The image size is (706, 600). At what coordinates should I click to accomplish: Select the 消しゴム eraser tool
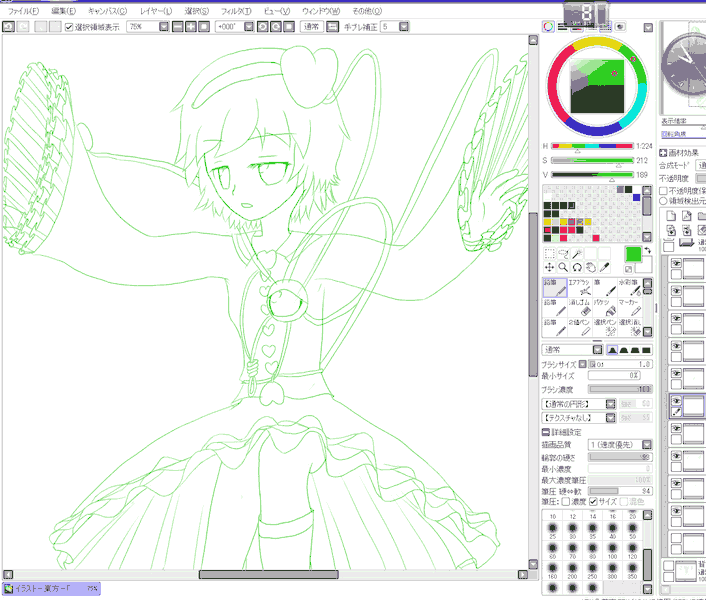point(579,307)
